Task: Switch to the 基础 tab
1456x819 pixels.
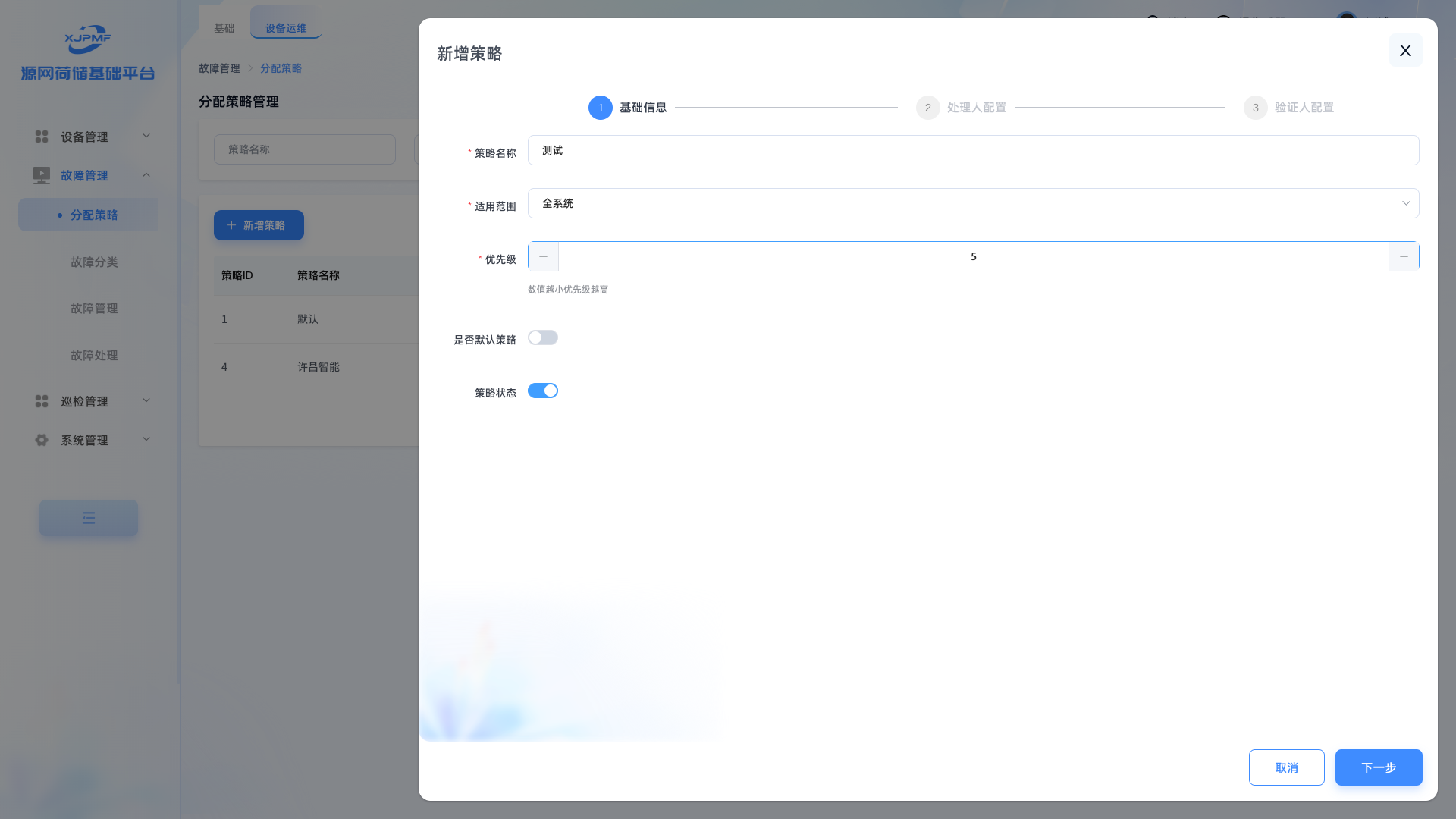Action: (224, 28)
